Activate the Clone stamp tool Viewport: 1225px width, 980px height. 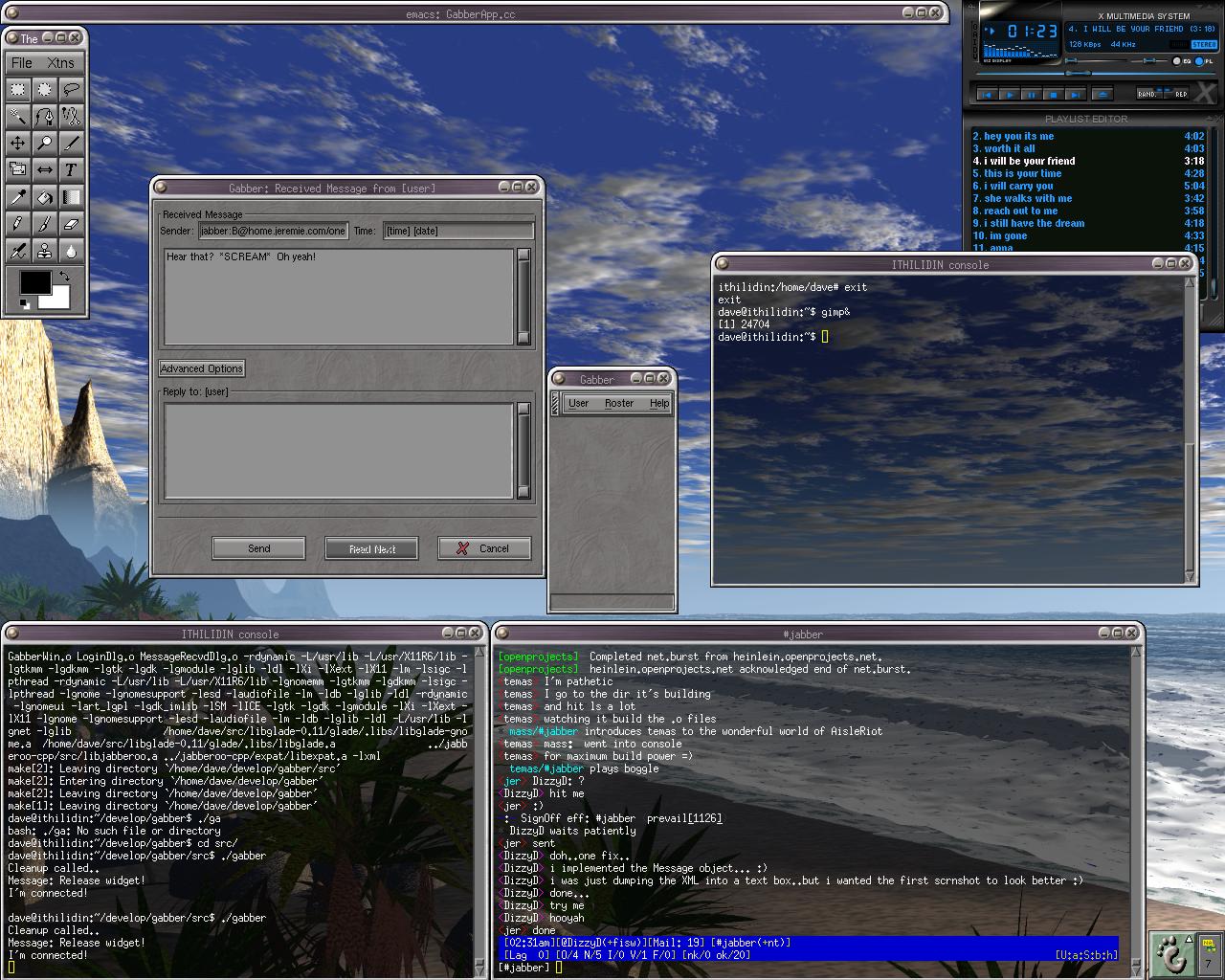pos(44,251)
